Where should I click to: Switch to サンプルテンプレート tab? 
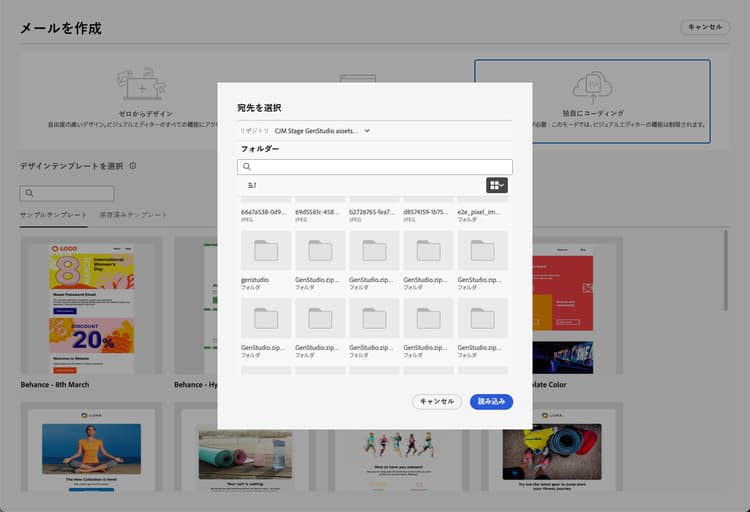(54, 215)
